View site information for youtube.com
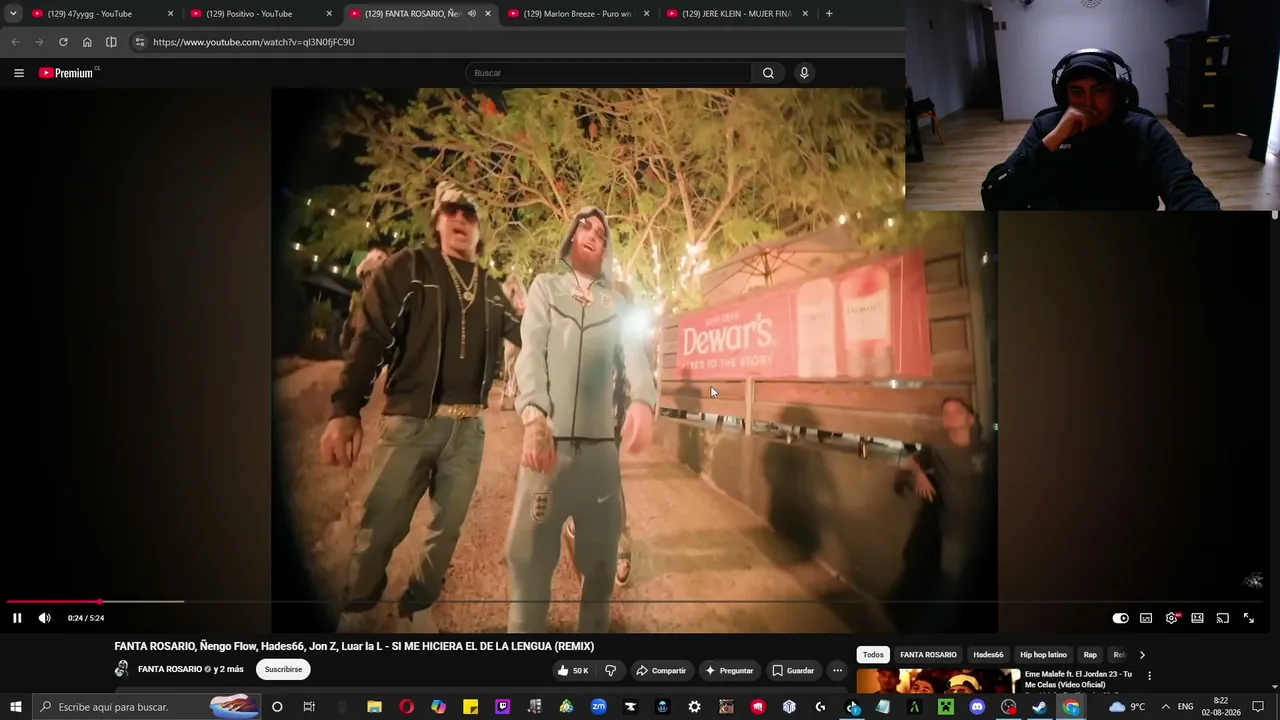1280x720 pixels. coord(140,42)
